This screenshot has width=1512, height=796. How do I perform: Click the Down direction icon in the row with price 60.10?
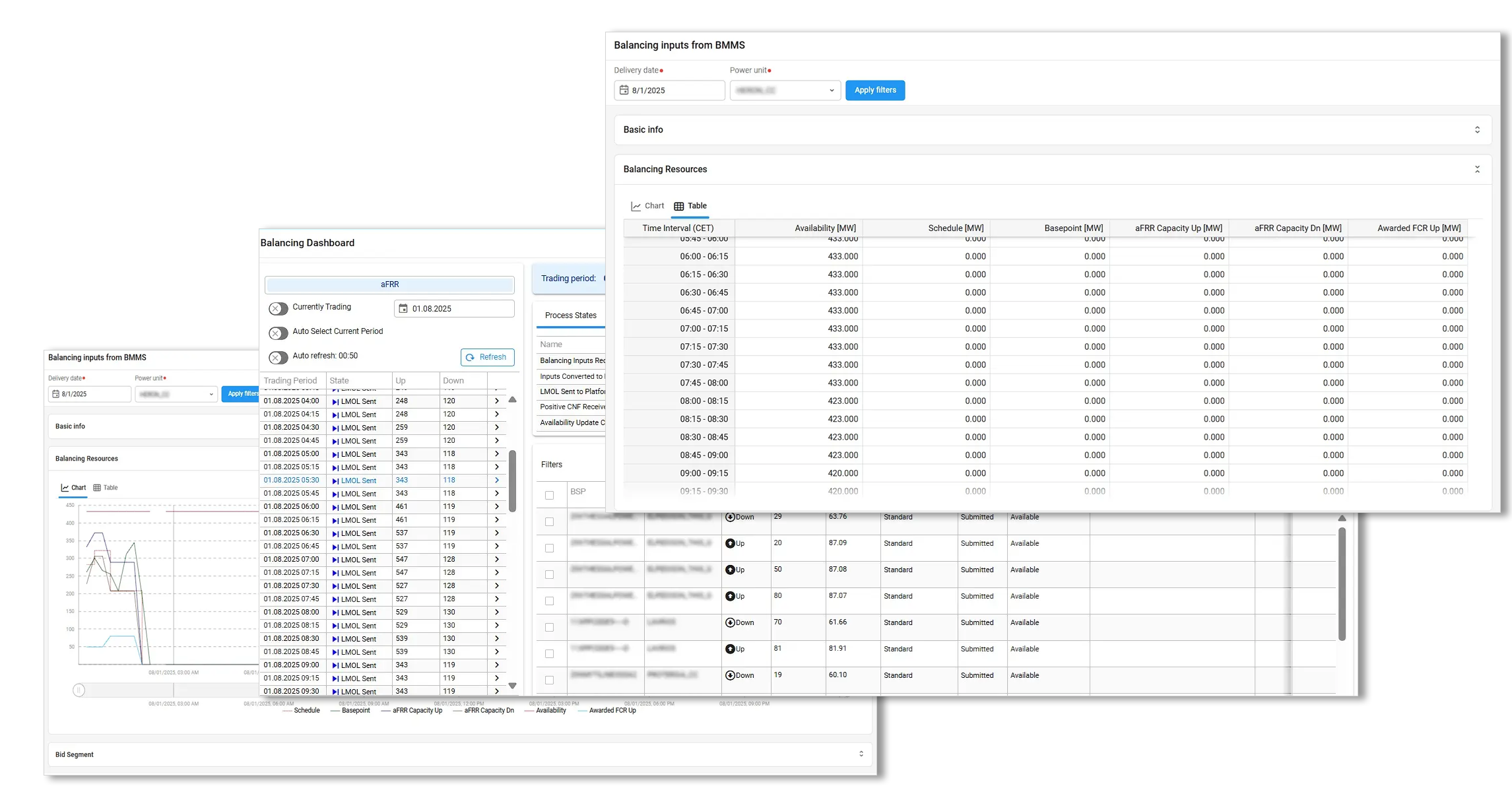730,675
